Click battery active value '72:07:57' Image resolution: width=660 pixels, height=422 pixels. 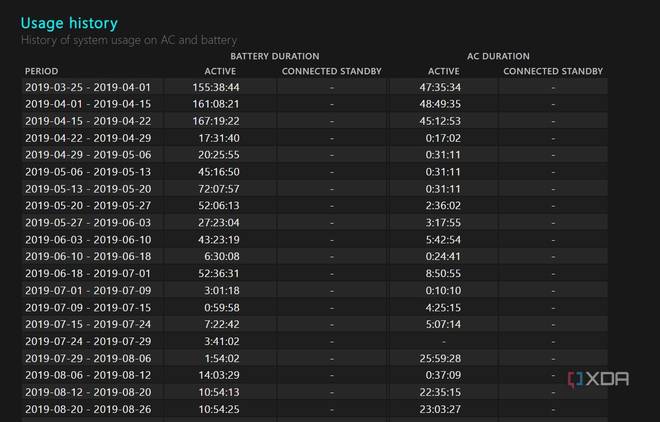pyautogui.click(x=219, y=189)
